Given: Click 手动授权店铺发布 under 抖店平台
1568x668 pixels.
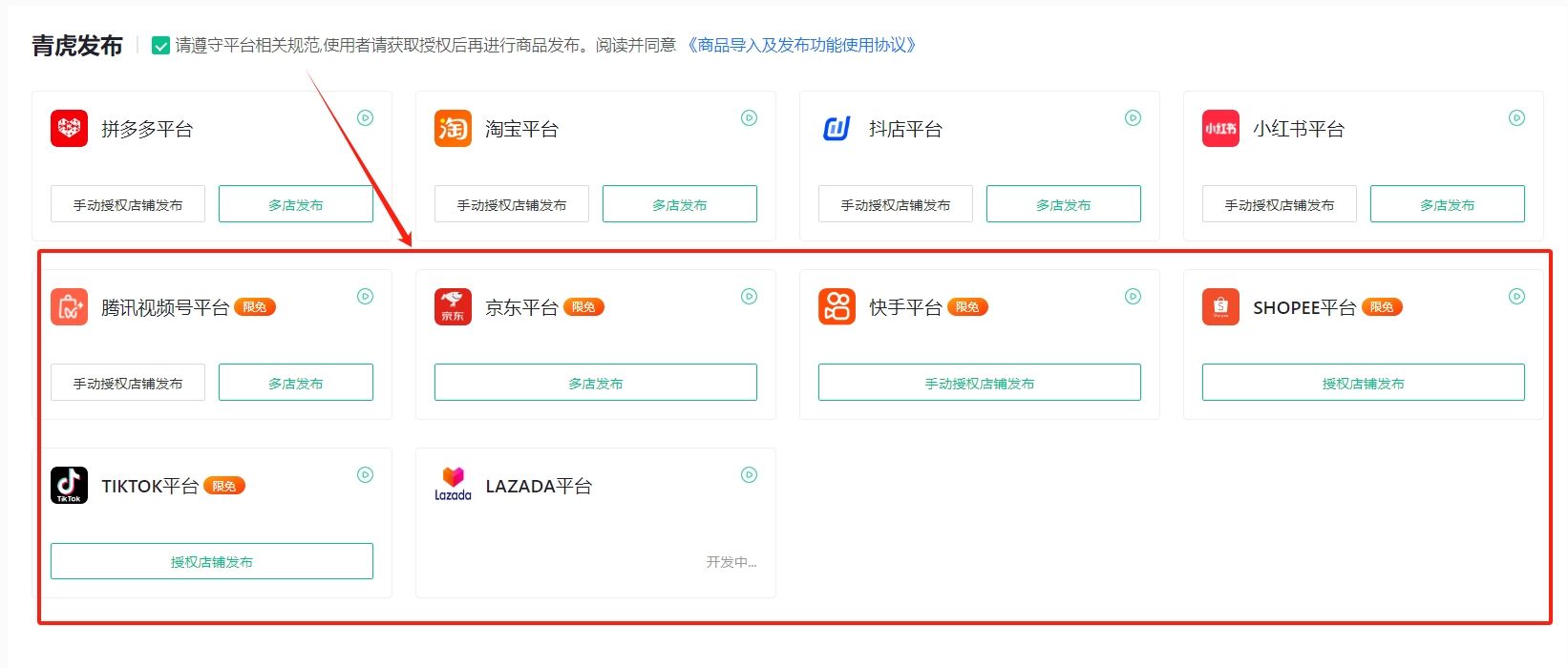Looking at the screenshot, I should [x=896, y=204].
